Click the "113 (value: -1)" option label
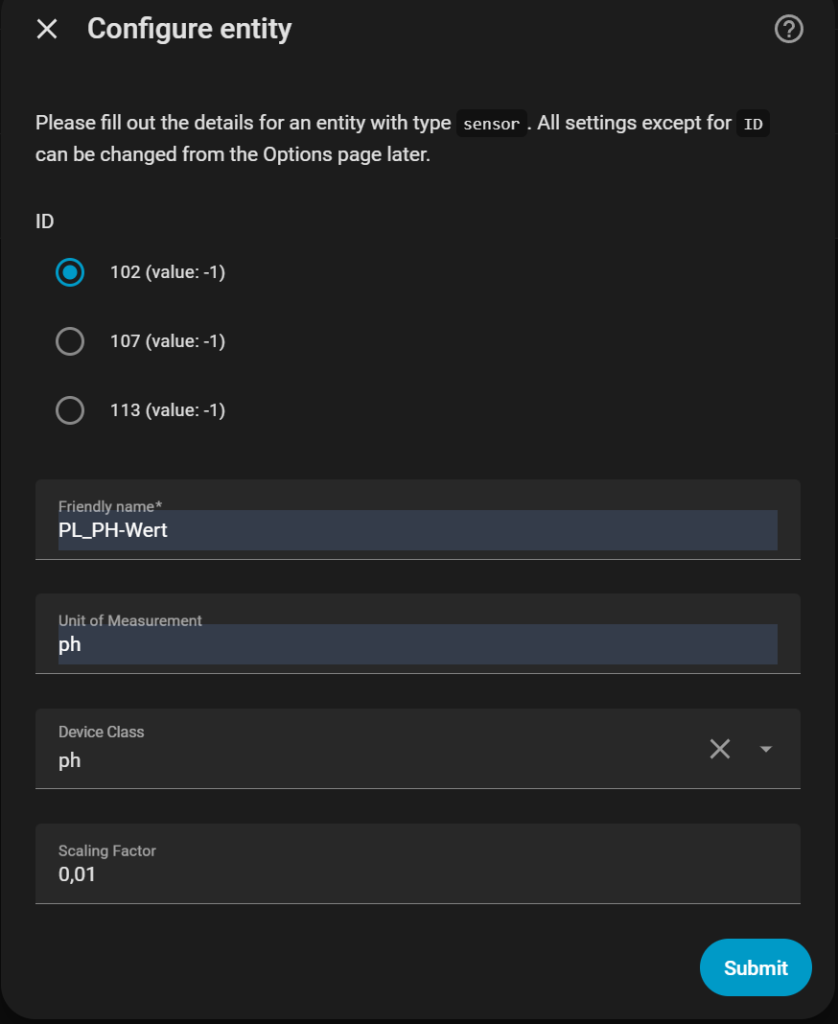Image resolution: width=838 pixels, height=1024 pixels. pos(167,411)
